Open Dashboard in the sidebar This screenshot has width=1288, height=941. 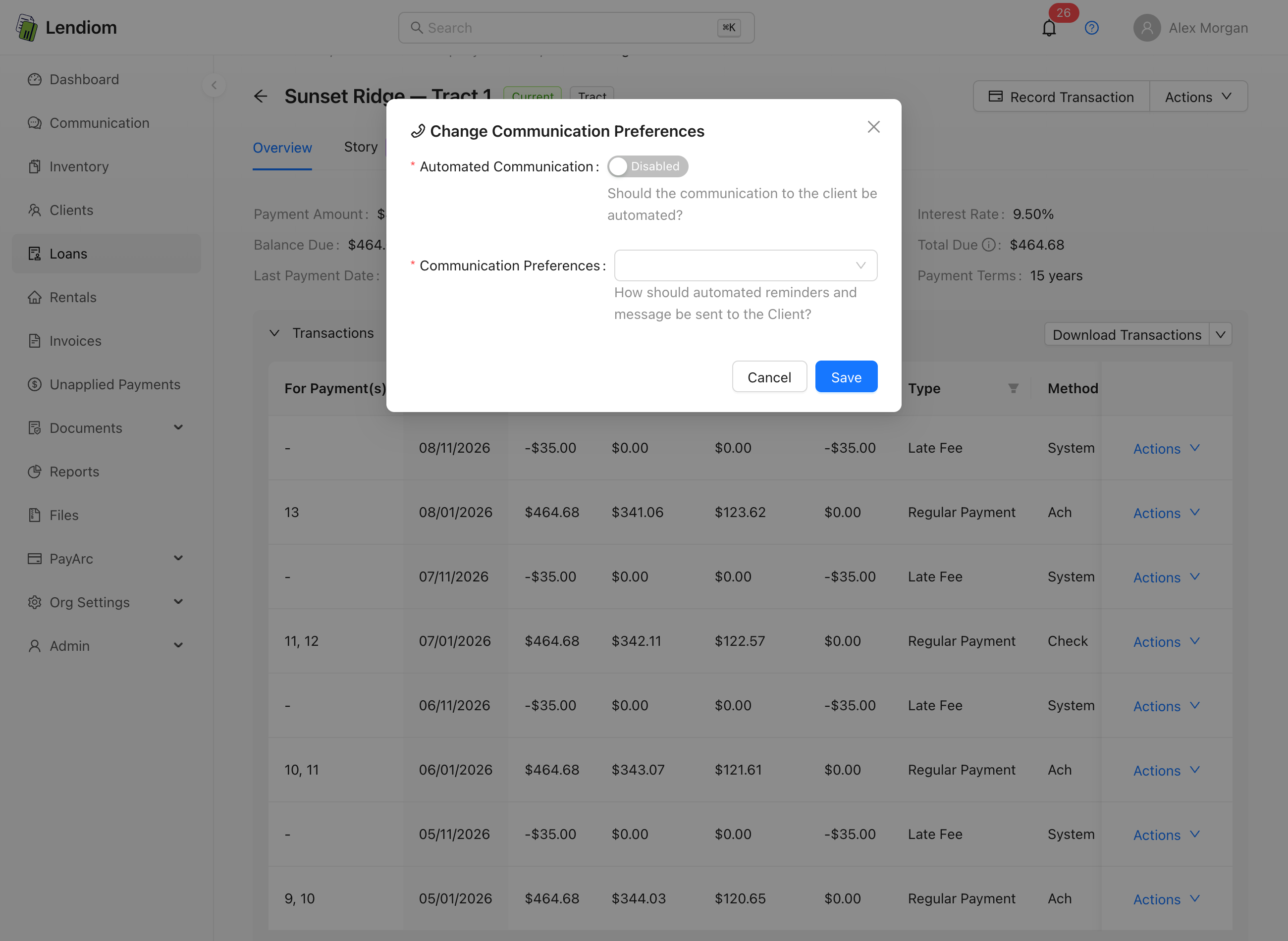click(106, 79)
